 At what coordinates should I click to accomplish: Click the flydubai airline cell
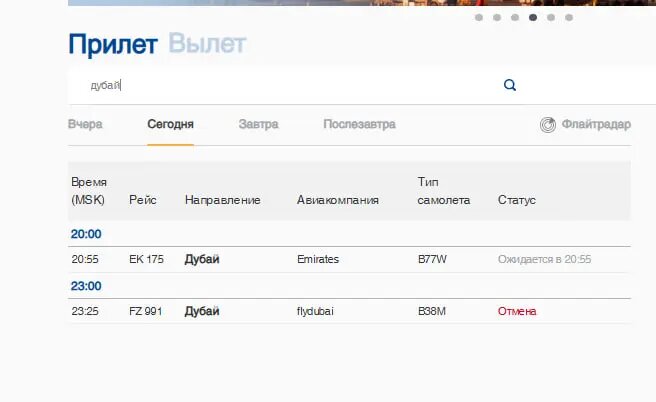[x=315, y=311]
